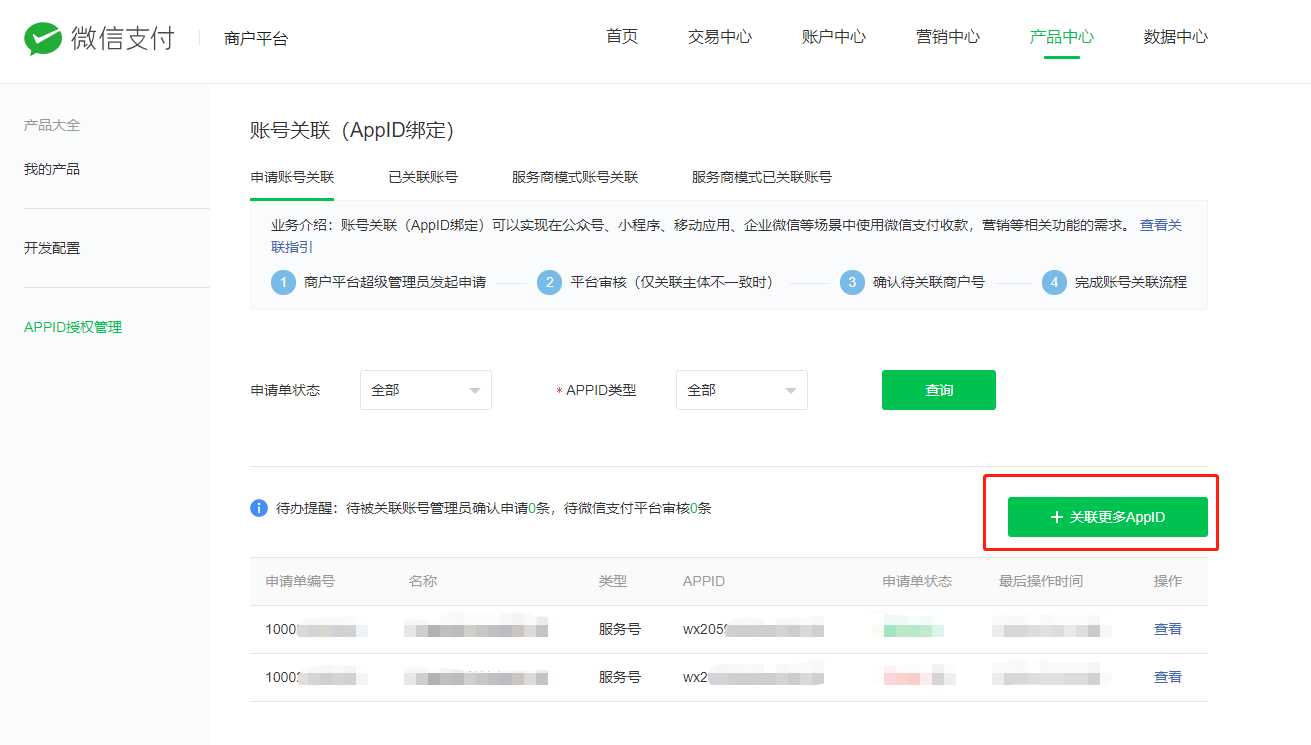Viewport: 1311px width, 745px height.
Task: Switch to 服务商模式账号关联 tab
Action: (575, 177)
